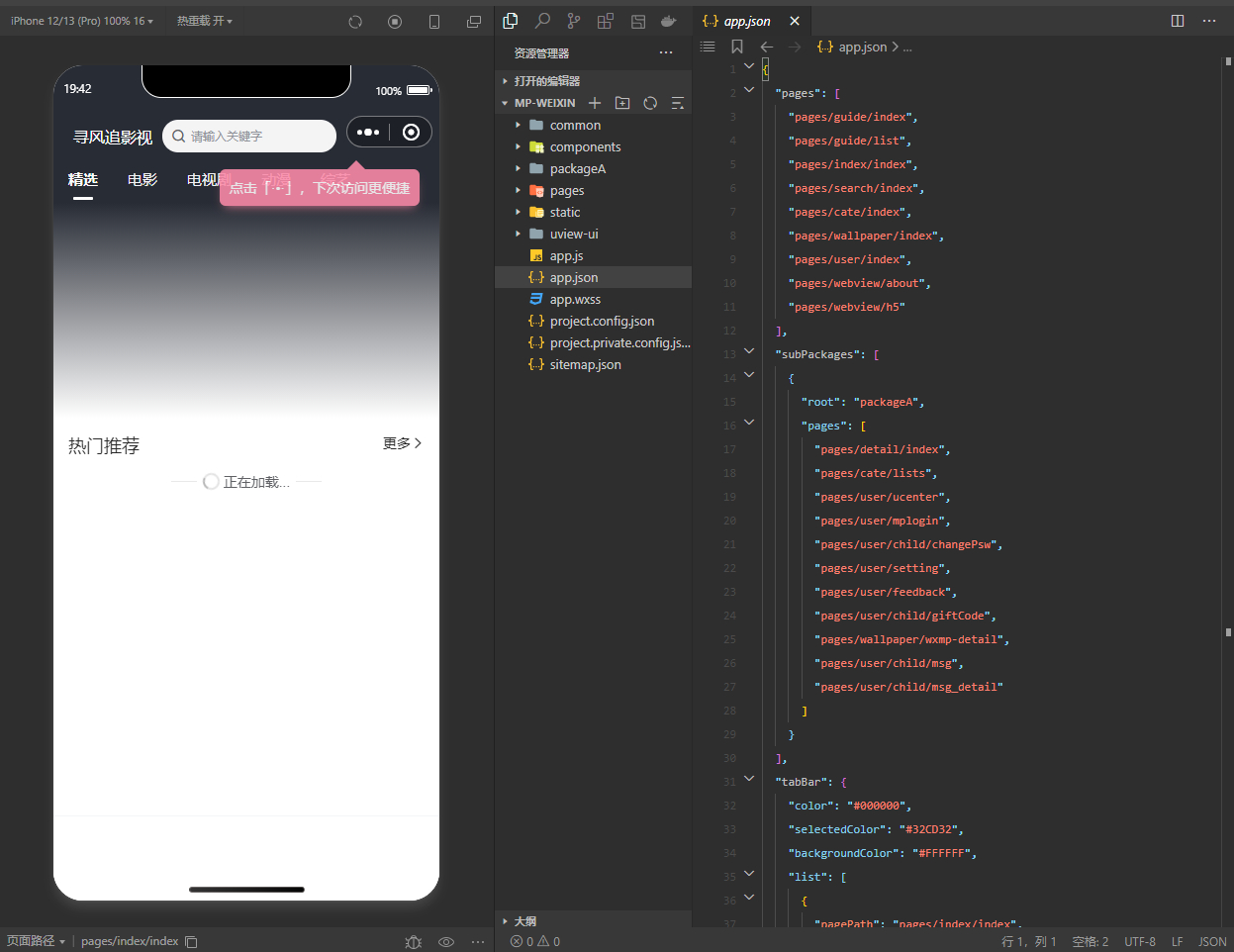Copy the page path pages/index/index
This screenshot has height=952, width=1234.
[192, 942]
